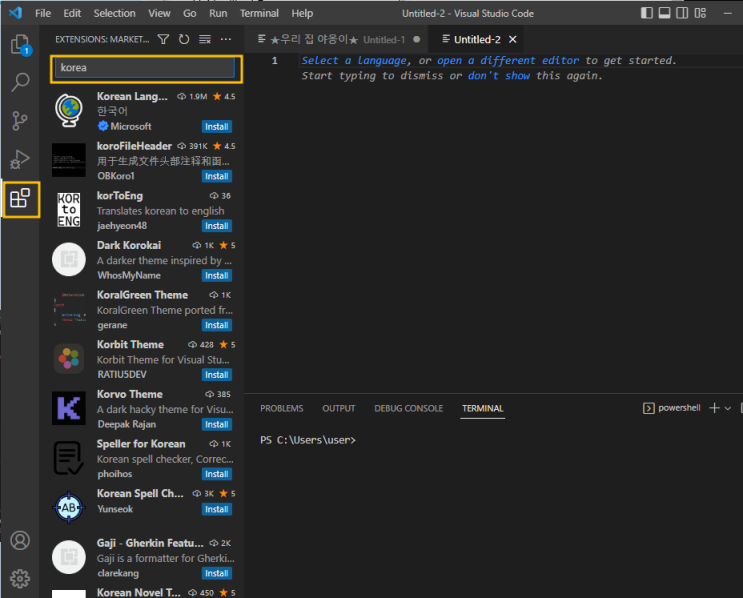Open the KoralGreen Theme extension title

coord(142,295)
